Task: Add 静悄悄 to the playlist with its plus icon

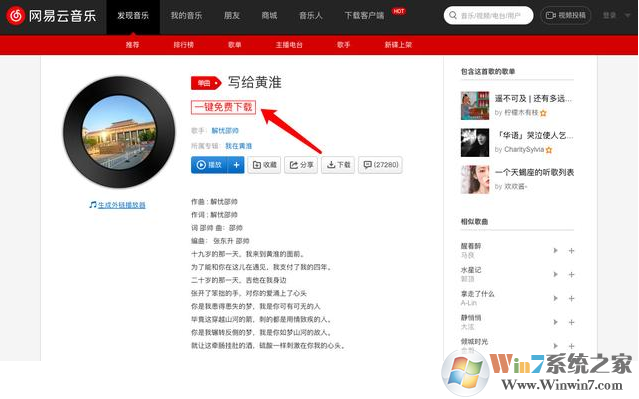Action: [571, 322]
